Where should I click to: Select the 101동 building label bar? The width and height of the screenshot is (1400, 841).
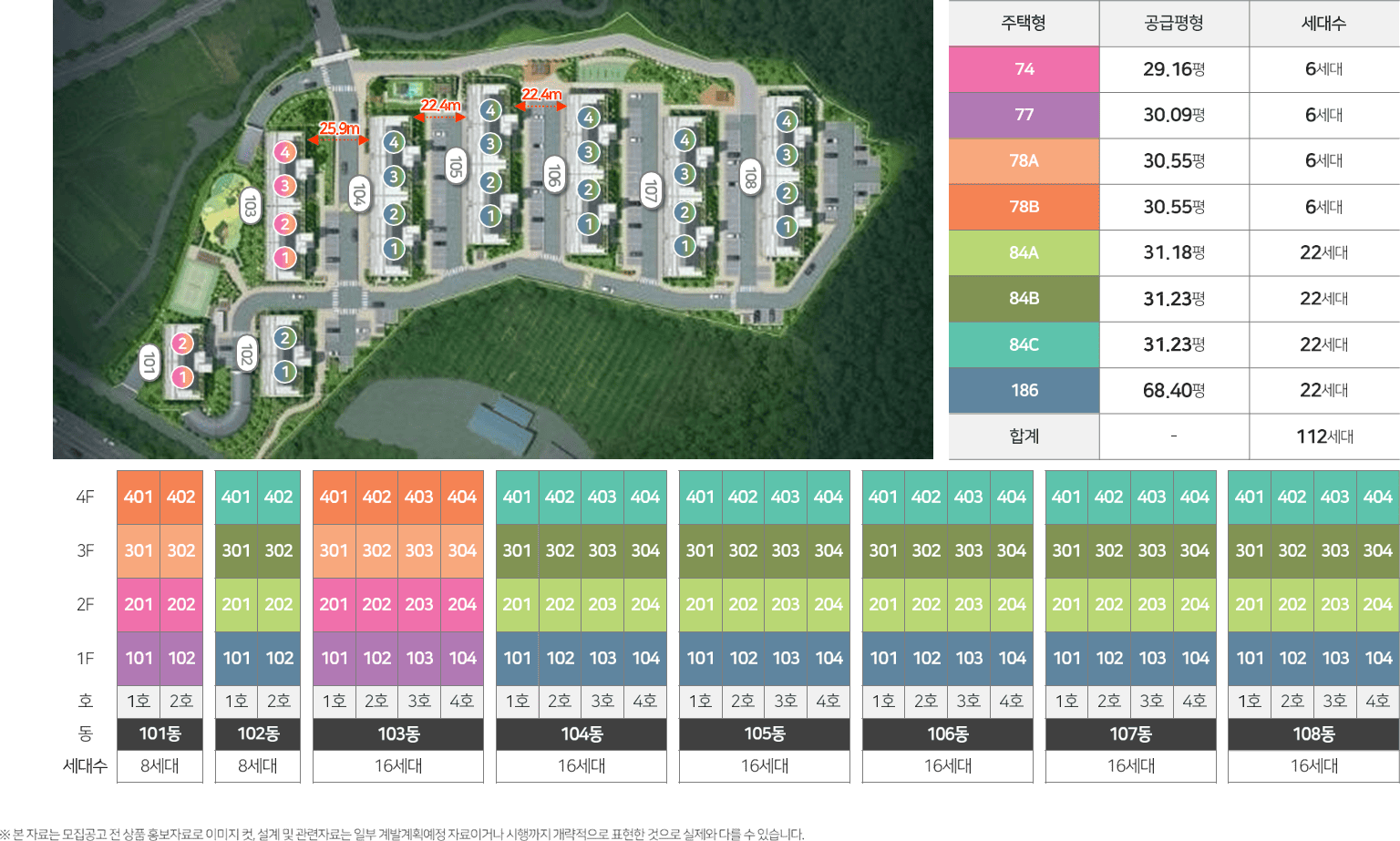point(160,733)
